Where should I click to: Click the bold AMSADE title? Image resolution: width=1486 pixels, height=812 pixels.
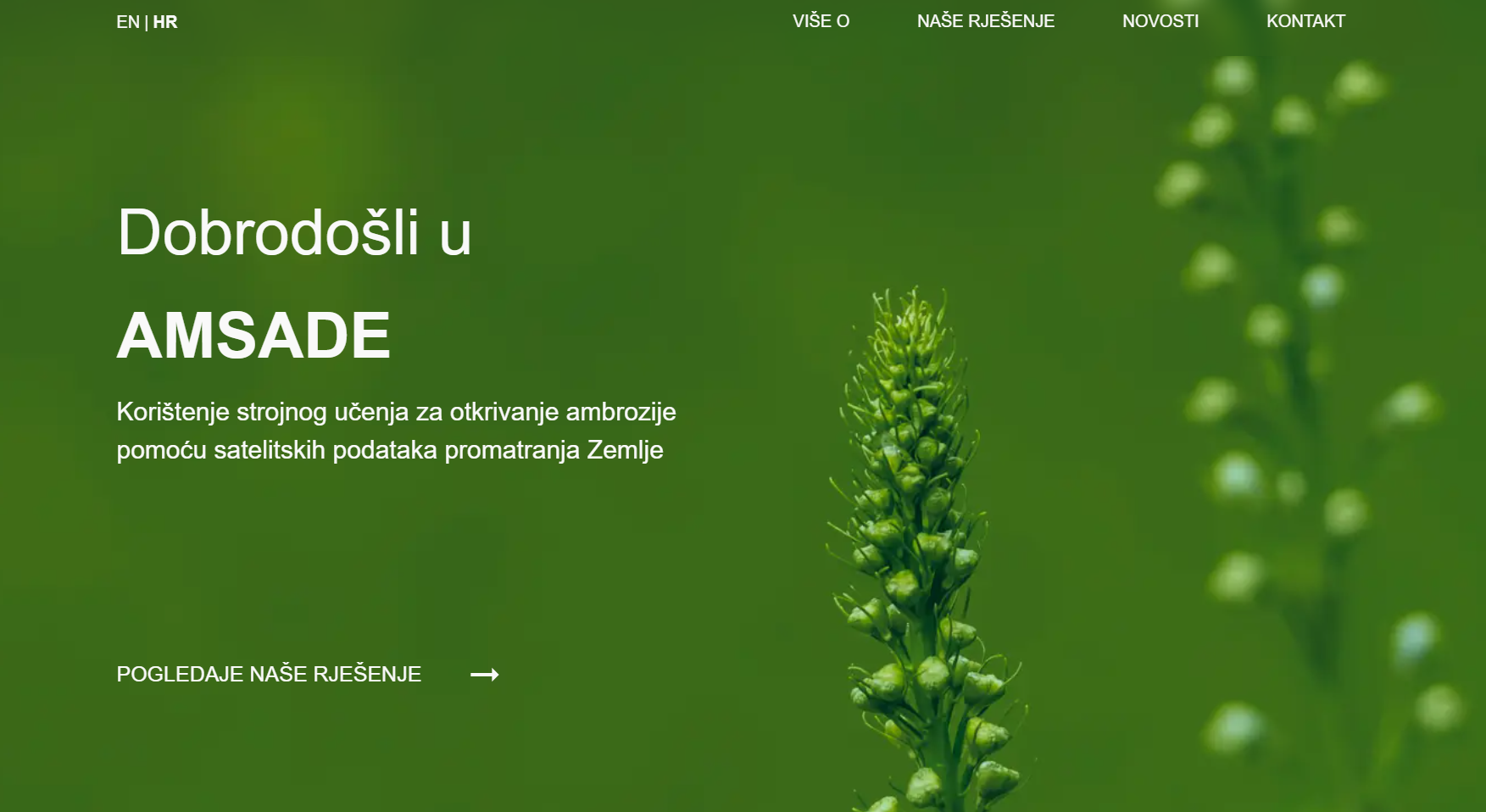pos(253,336)
